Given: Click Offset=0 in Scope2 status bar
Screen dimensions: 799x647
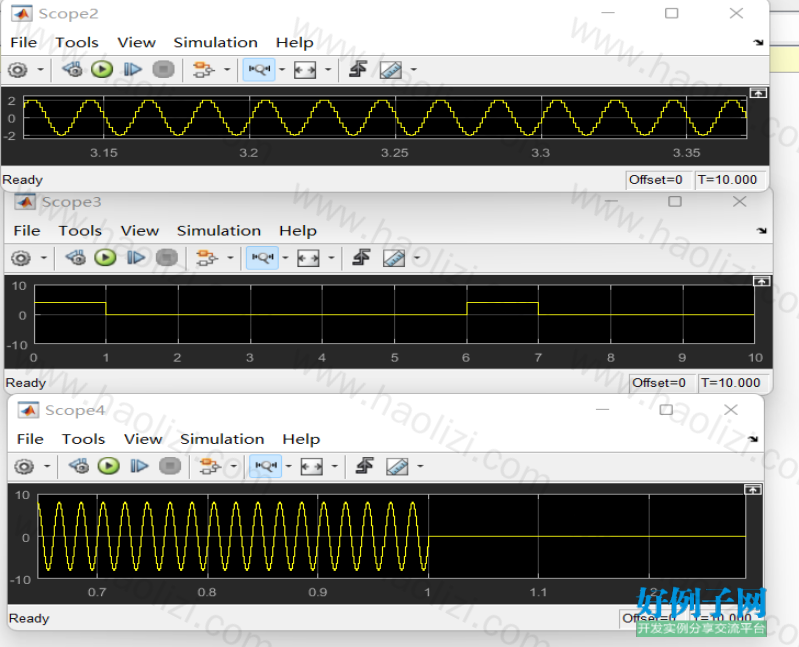Looking at the screenshot, I should pyautogui.click(x=658, y=180).
